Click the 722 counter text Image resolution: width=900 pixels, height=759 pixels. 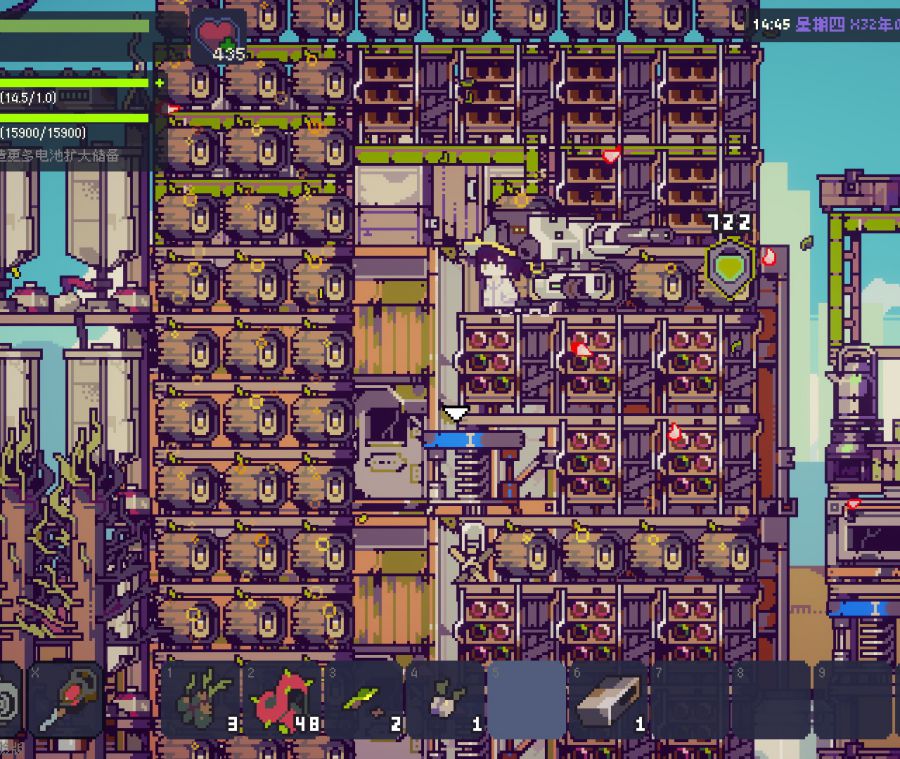729,222
